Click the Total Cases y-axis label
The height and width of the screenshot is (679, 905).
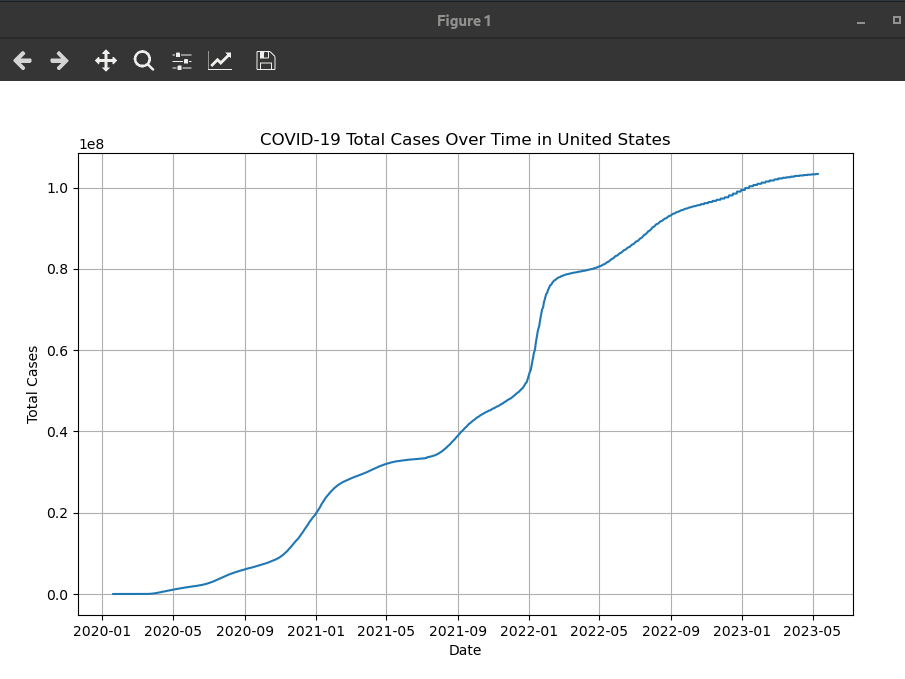[x=32, y=385]
